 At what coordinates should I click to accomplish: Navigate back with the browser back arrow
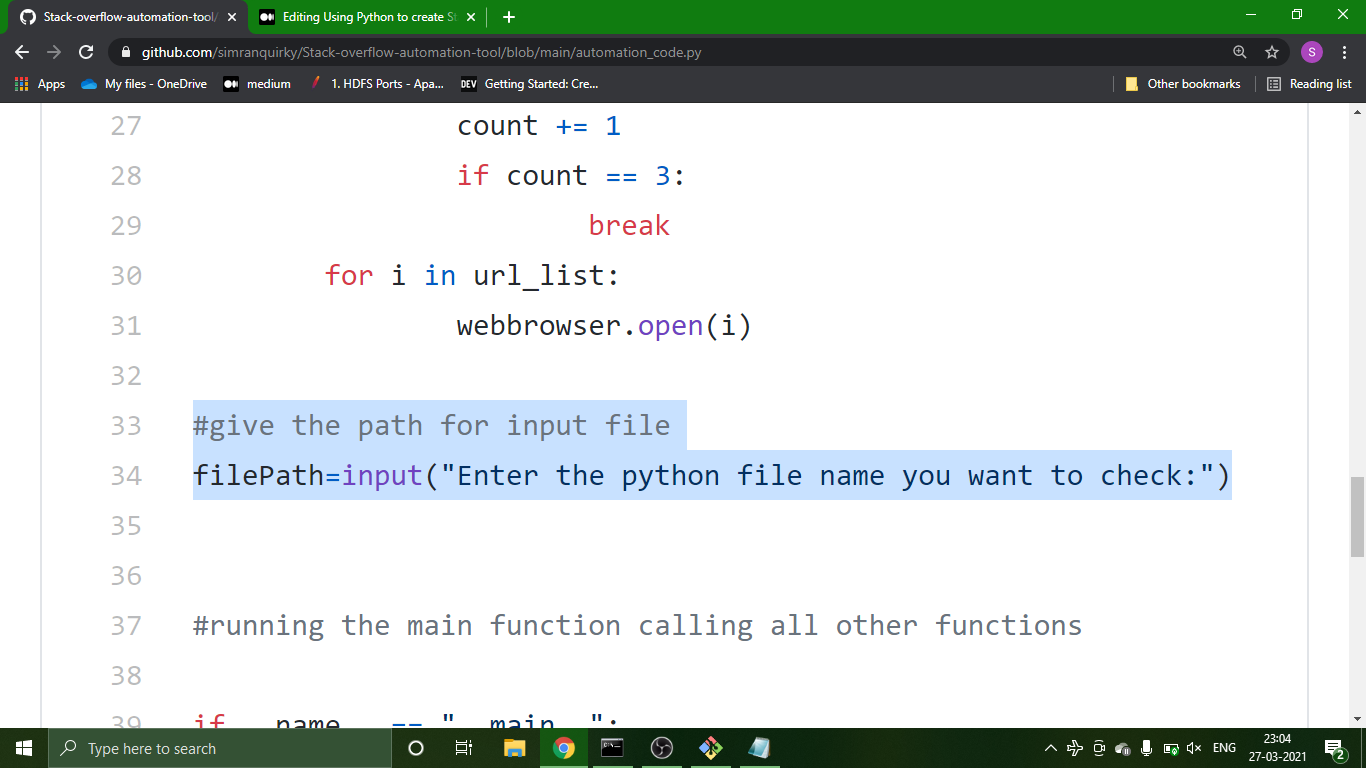click(21, 52)
